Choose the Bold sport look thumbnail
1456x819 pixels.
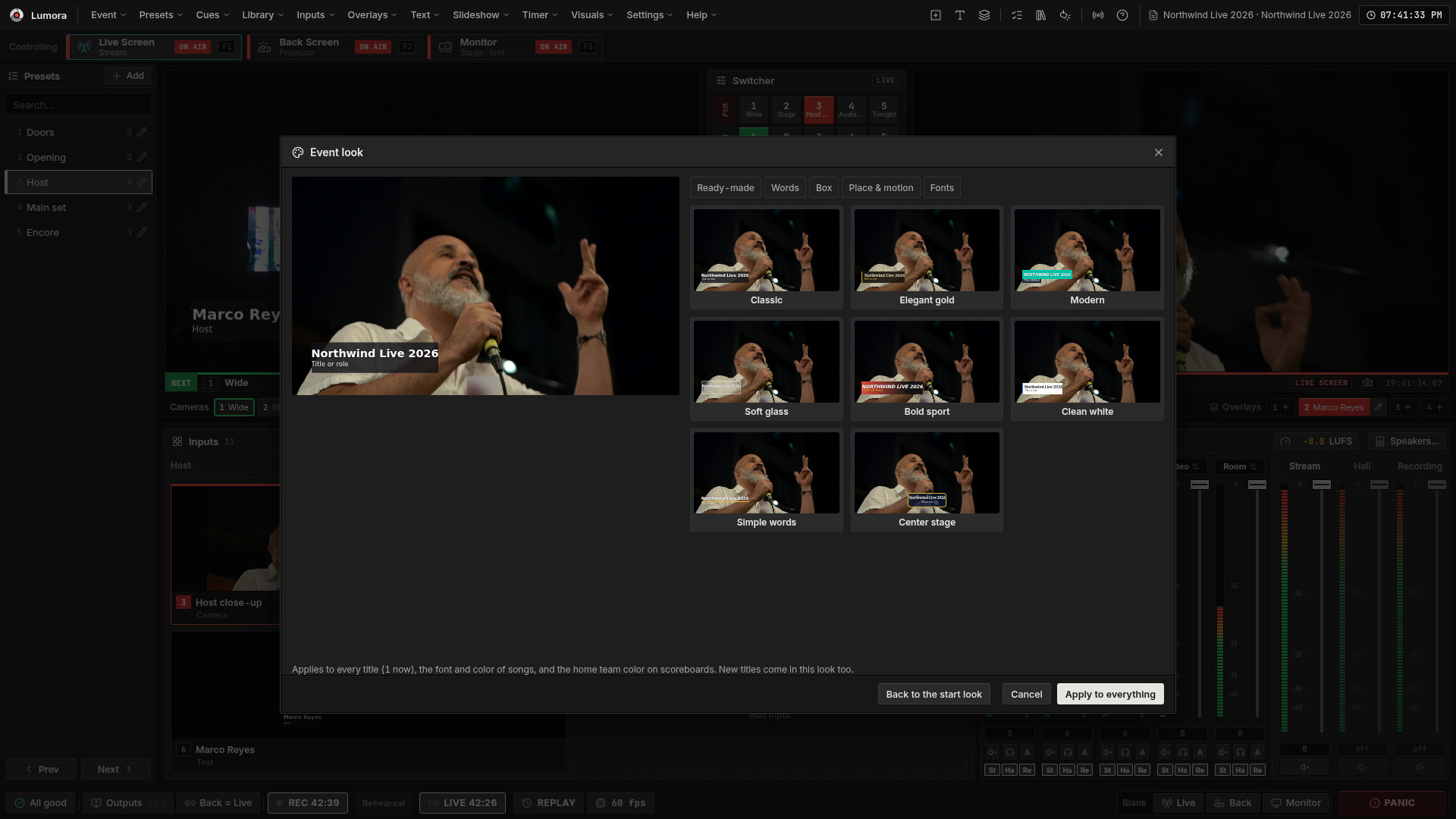pyautogui.click(x=927, y=369)
